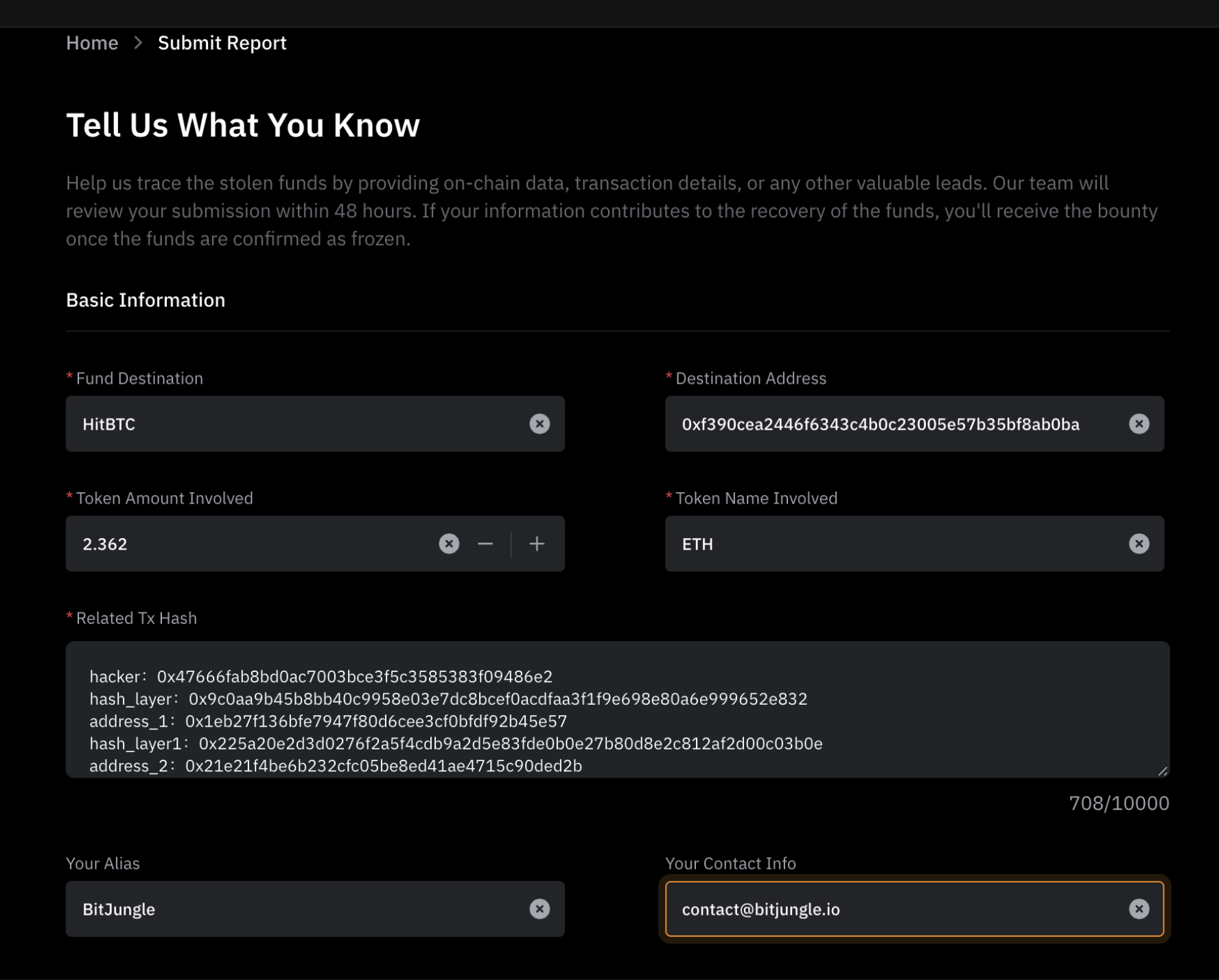Click the Your Contact Info label
Screen dimensions: 1219x980
[730, 864]
